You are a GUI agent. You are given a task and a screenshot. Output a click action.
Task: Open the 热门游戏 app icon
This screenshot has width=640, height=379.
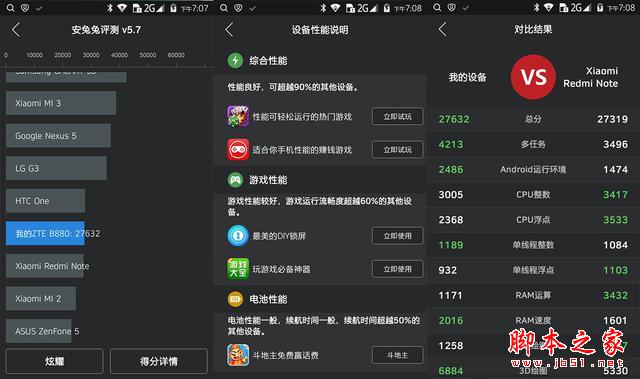tap(238, 117)
